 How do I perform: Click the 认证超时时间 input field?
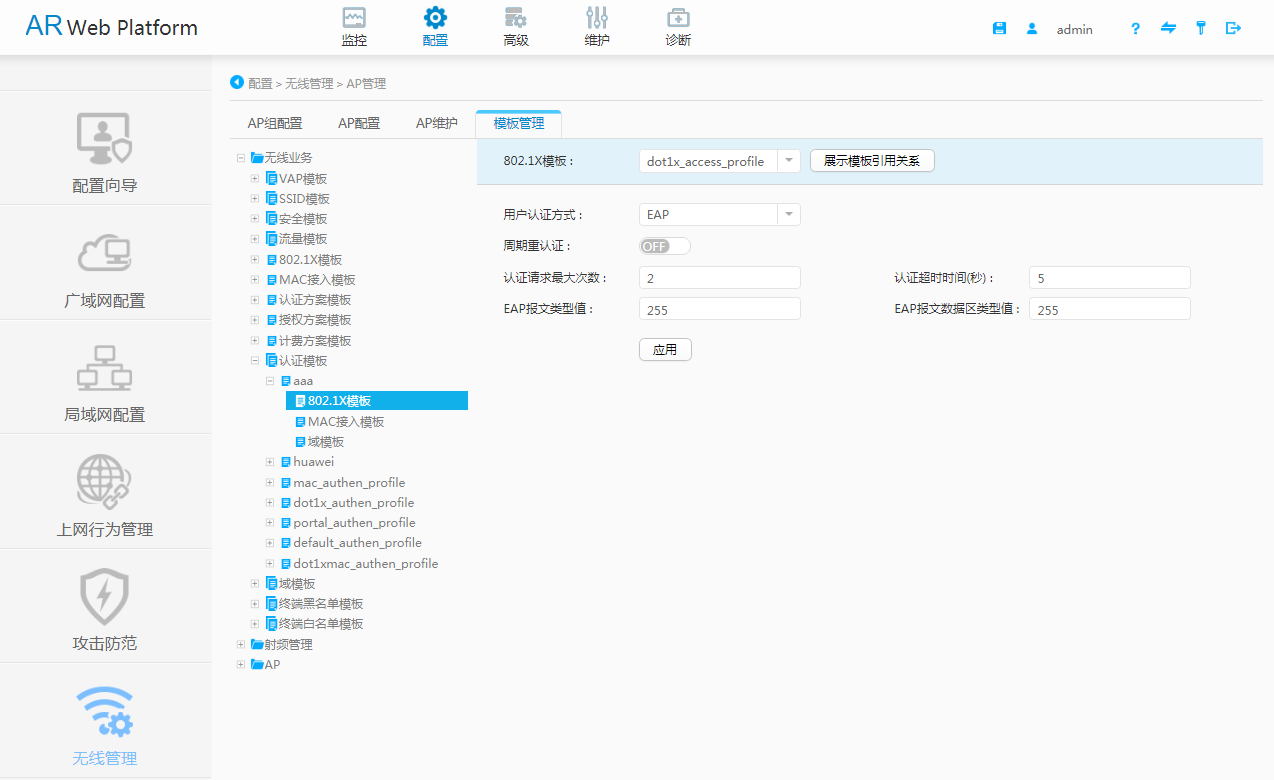pyautogui.click(x=1110, y=278)
